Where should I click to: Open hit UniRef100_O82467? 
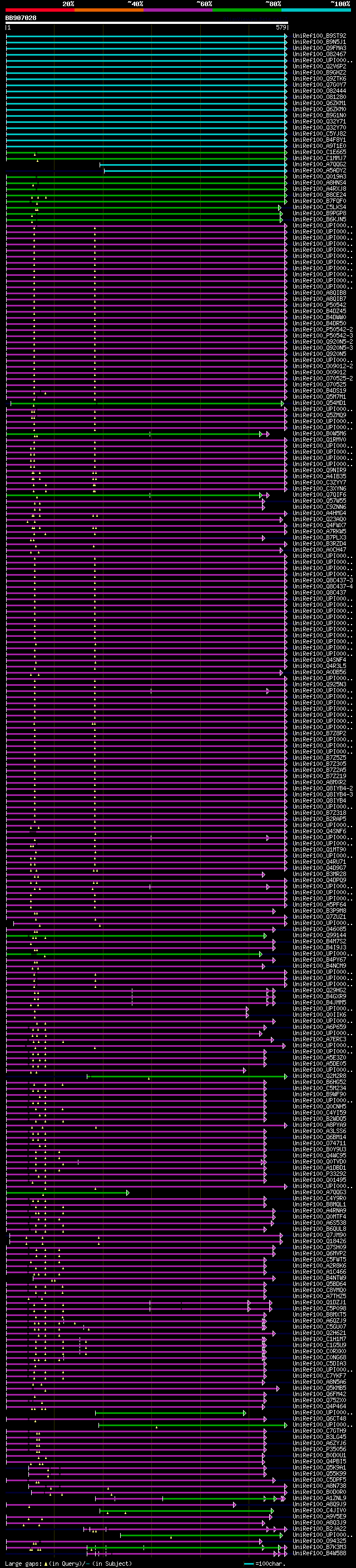319,54
